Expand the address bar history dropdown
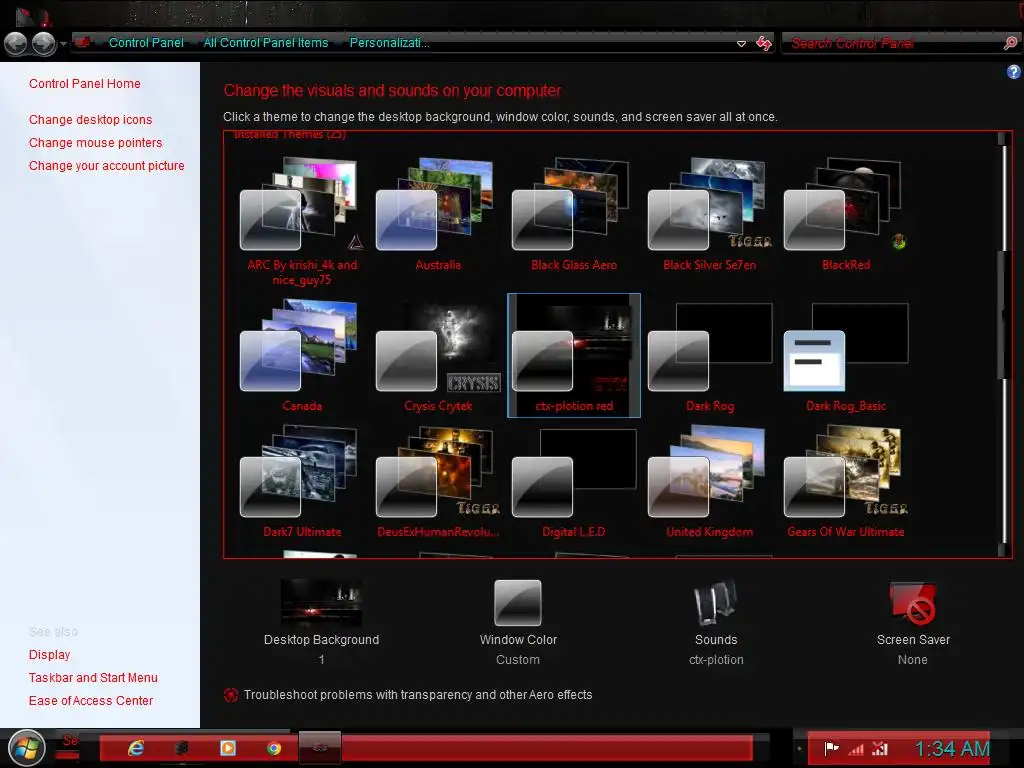The height and width of the screenshot is (768, 1024). (x=741, y=44)
